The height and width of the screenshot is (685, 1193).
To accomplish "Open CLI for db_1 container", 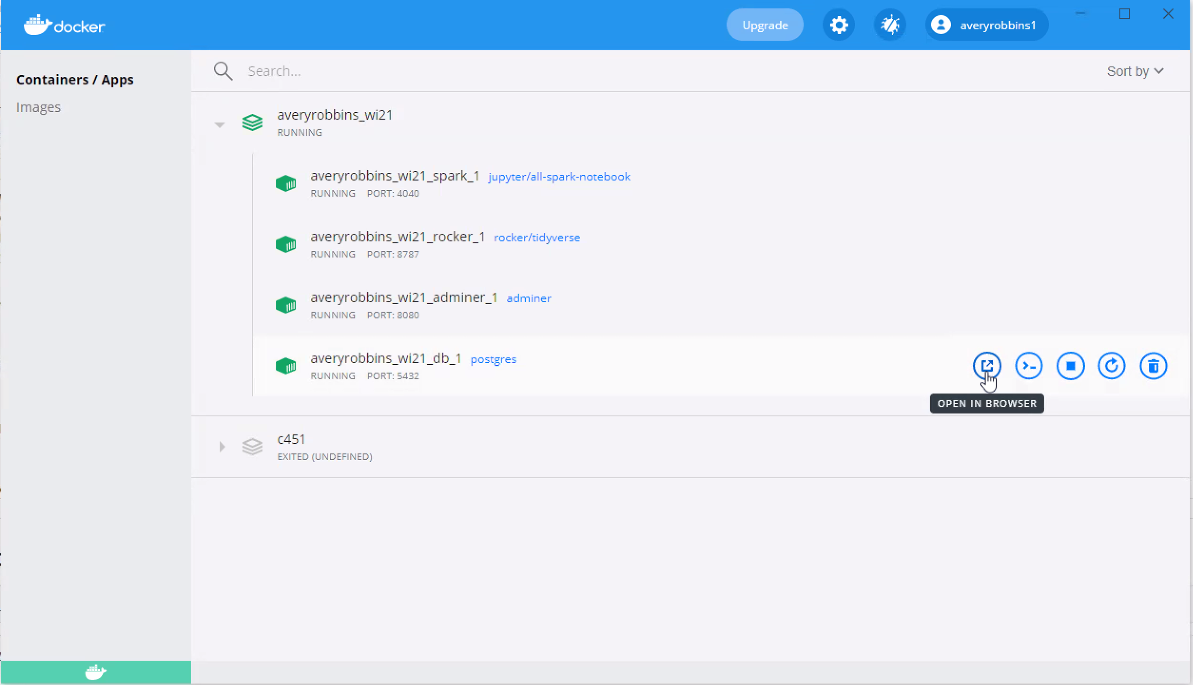I will [1029, 366].
